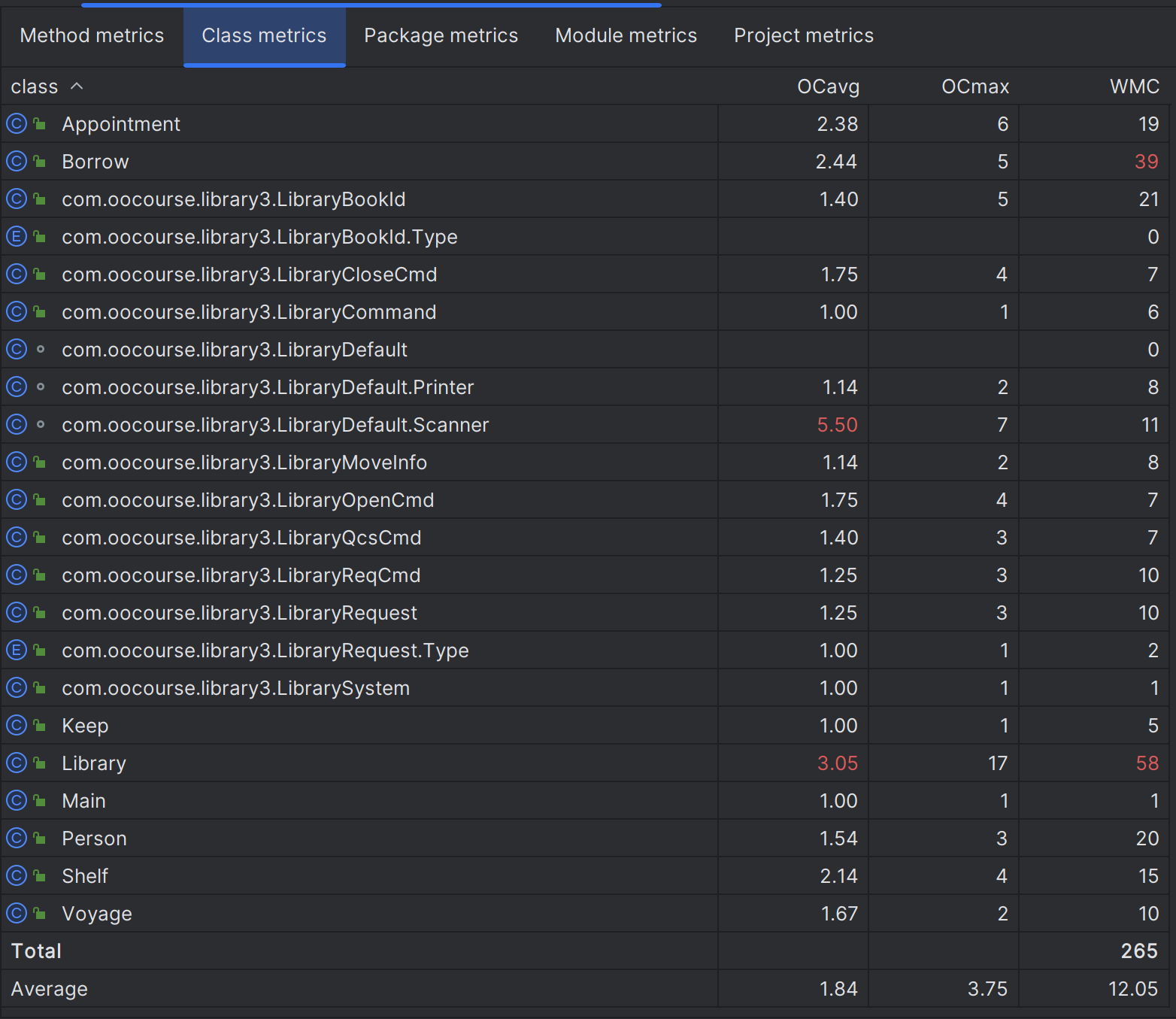Image resolution: width=1176 pixels, height=1019 pixels.
Task: Click the red OCavg value 5.50
Action: tap(837, 425)
